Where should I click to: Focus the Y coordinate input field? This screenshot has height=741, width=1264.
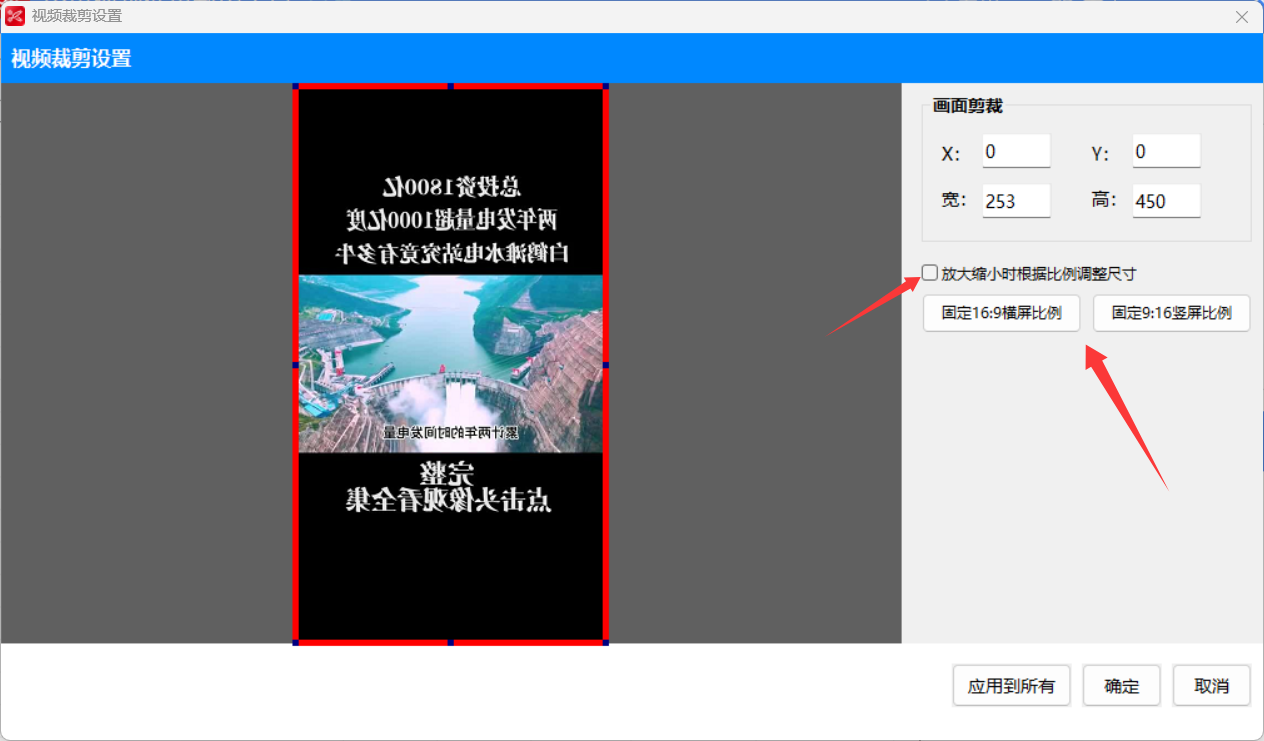coord(1166,151)
